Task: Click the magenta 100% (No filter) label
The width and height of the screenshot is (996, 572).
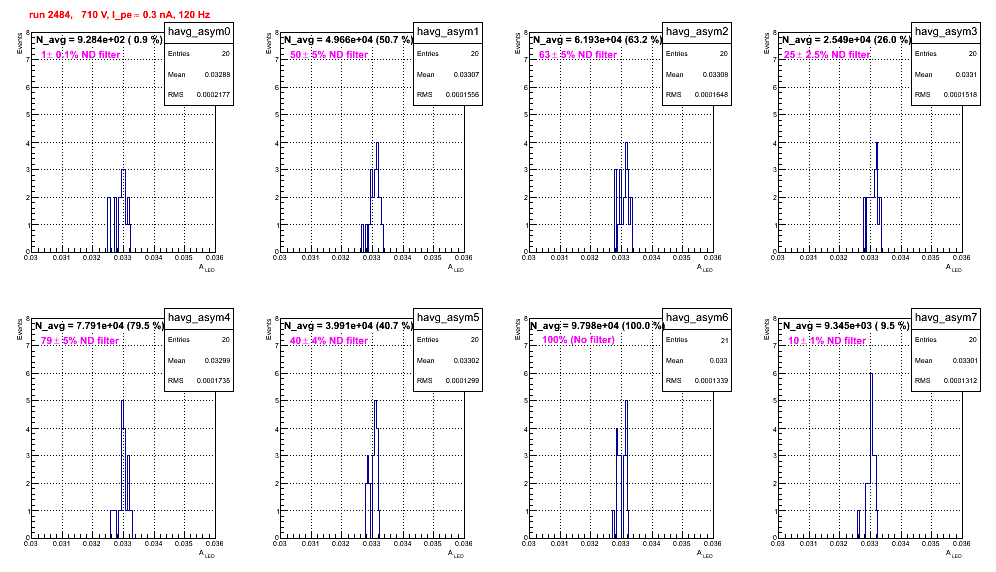Action: (578, 340)
